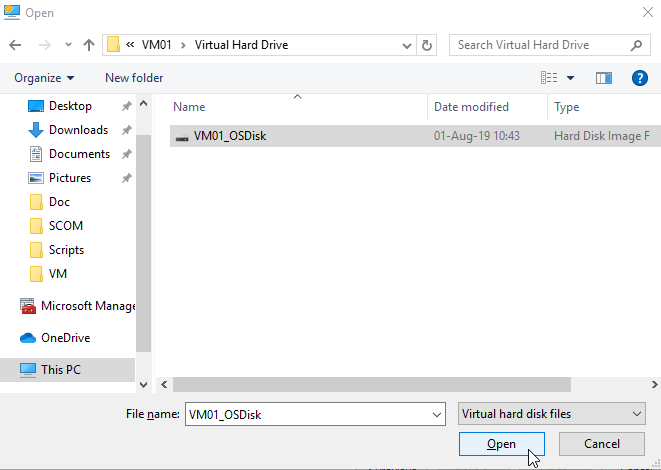Open the Virtual hard disk files type dropdown
The height and width of the screenshot is (470, 661).
pyautogui.click(x=552, y=414)
